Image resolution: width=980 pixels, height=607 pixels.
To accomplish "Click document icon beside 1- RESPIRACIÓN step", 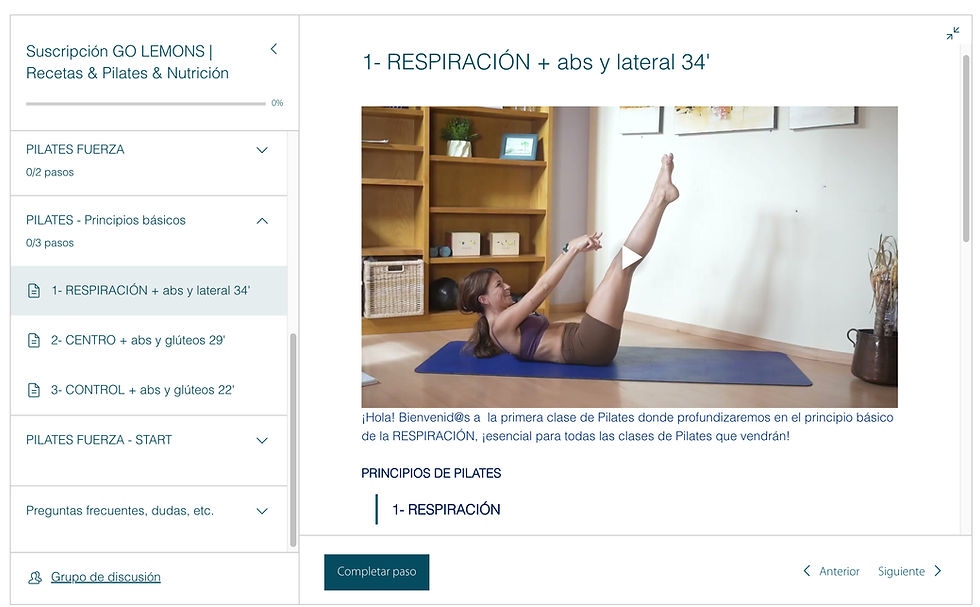I will point(34,291).
